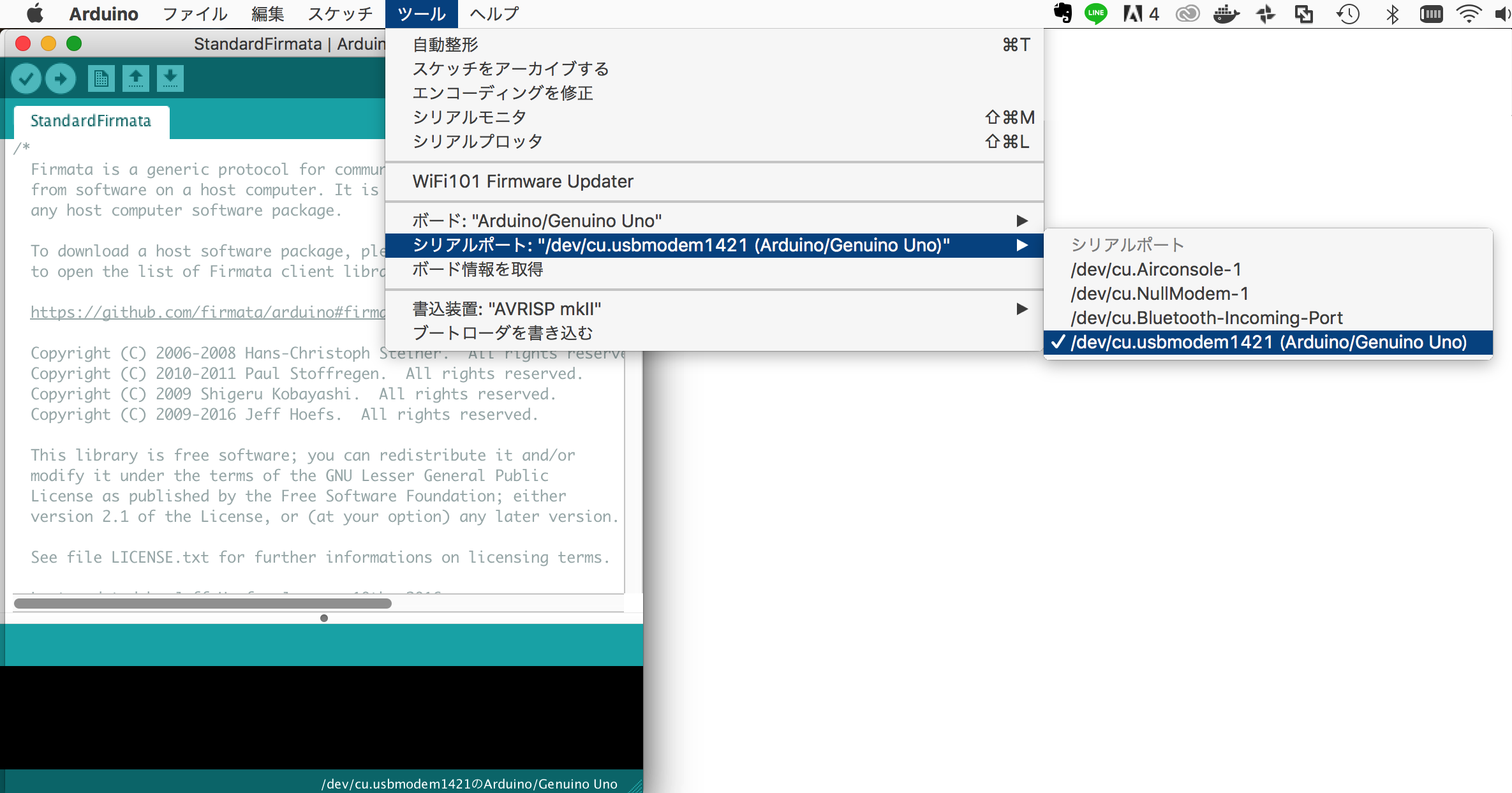Screen dimensions: 1512x793
Task: Open the スケッチ menu
Action: 340,13
